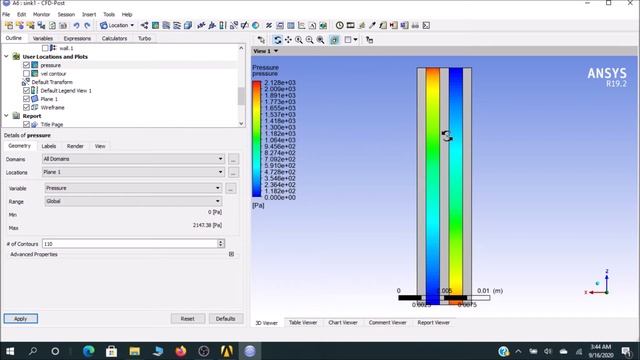Click the pressure legend color bar
Screen dimensions: 640x360
256,139
